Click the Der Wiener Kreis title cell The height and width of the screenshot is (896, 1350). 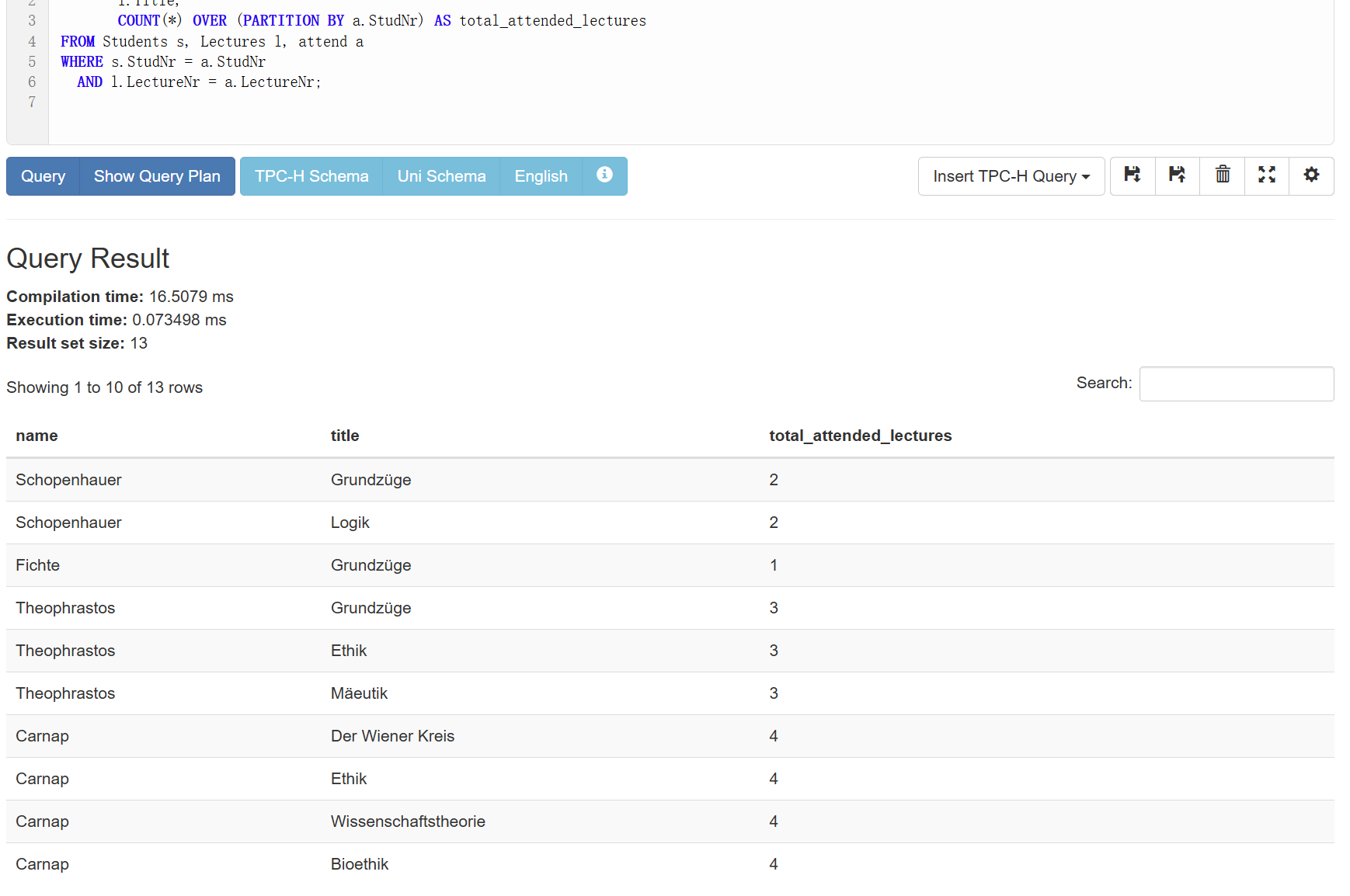(x=392, y=736)
